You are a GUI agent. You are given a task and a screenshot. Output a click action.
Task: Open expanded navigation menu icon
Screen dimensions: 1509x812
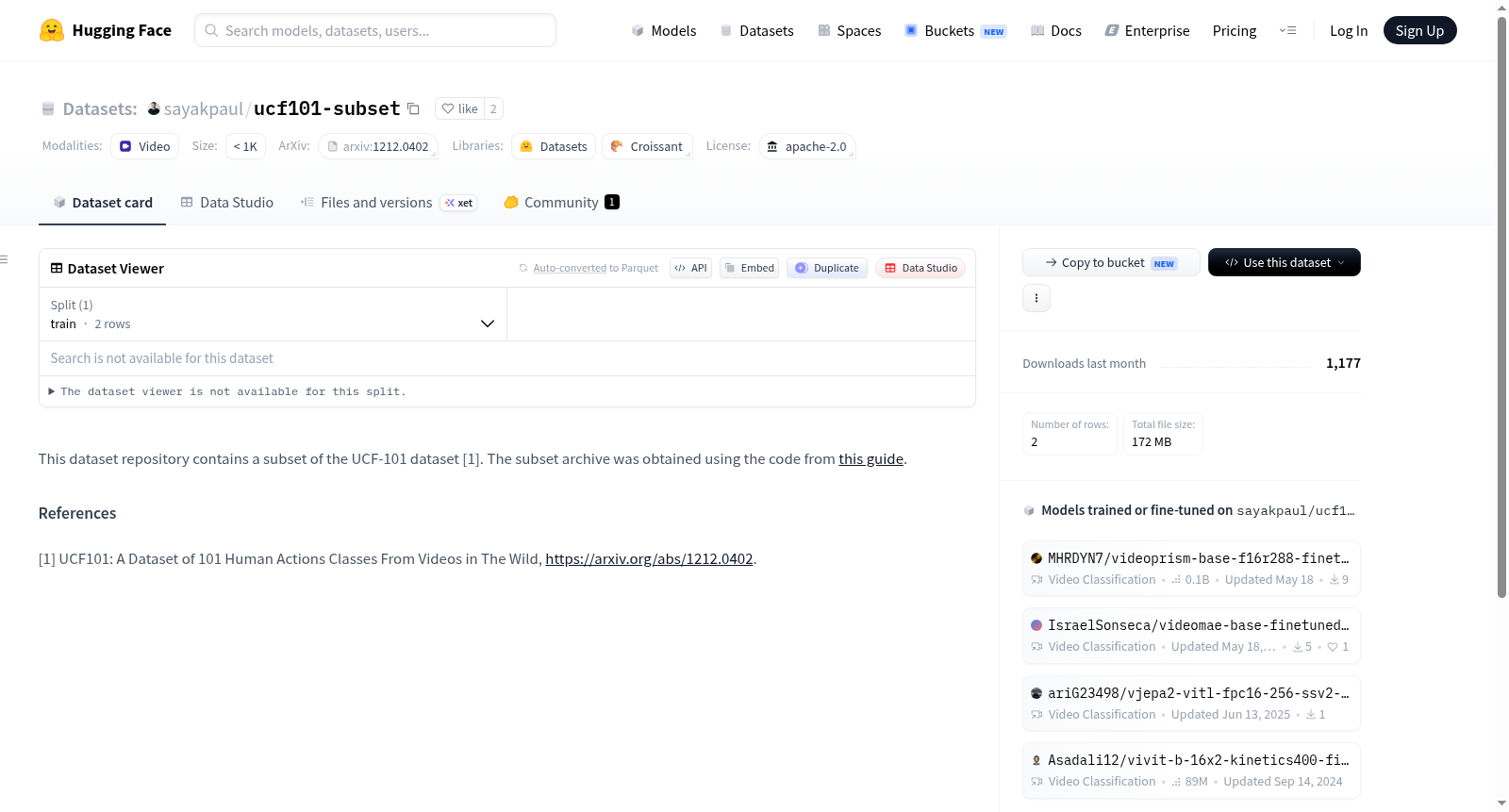coord(1287,30)
